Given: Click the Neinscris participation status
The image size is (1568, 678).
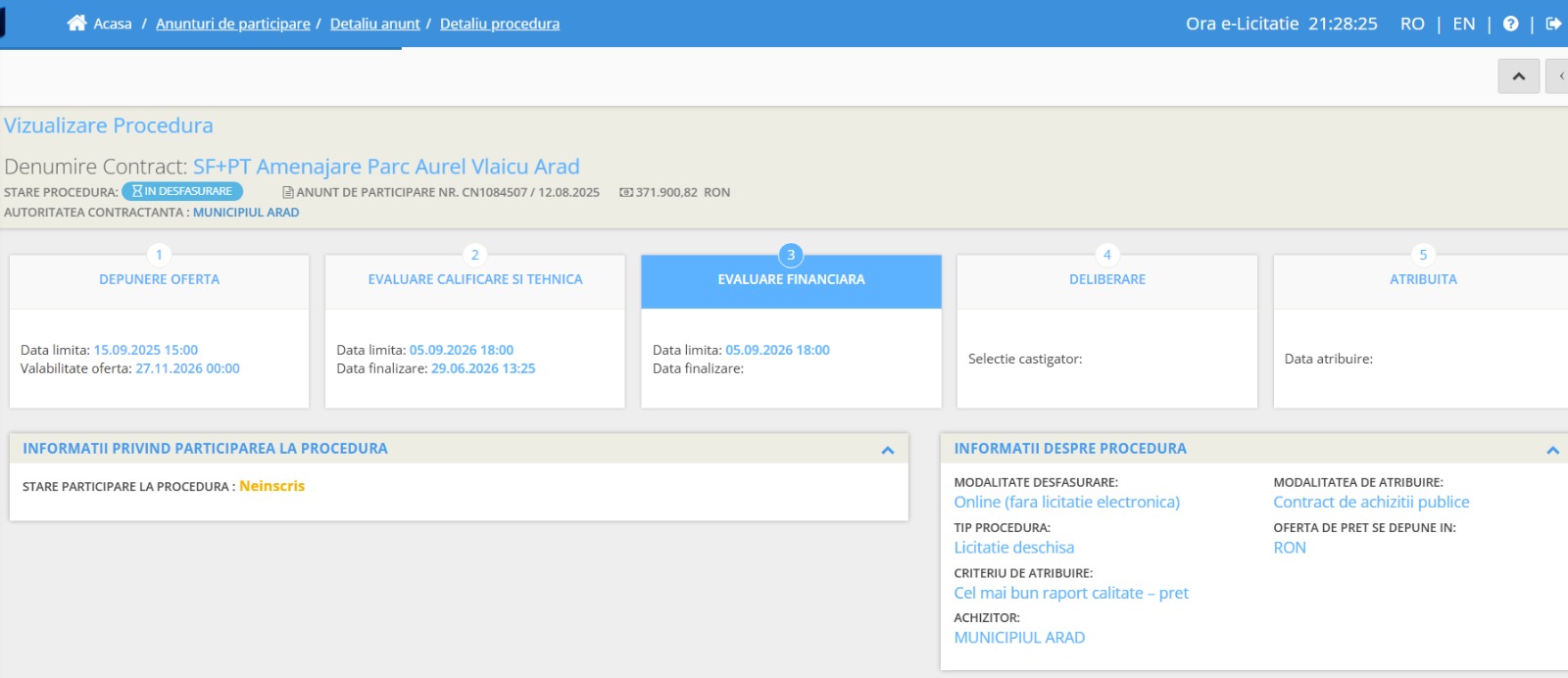Looking at the screenshot, I should (271, 486).
